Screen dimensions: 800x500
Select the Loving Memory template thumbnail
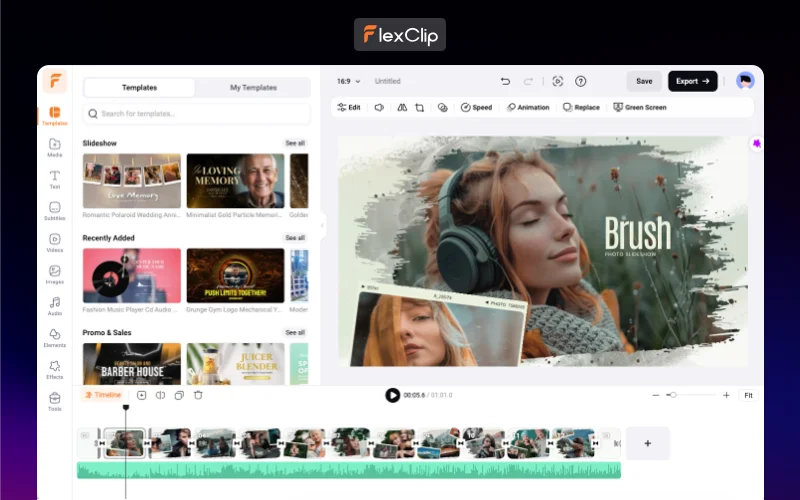[x=235, y=181]
